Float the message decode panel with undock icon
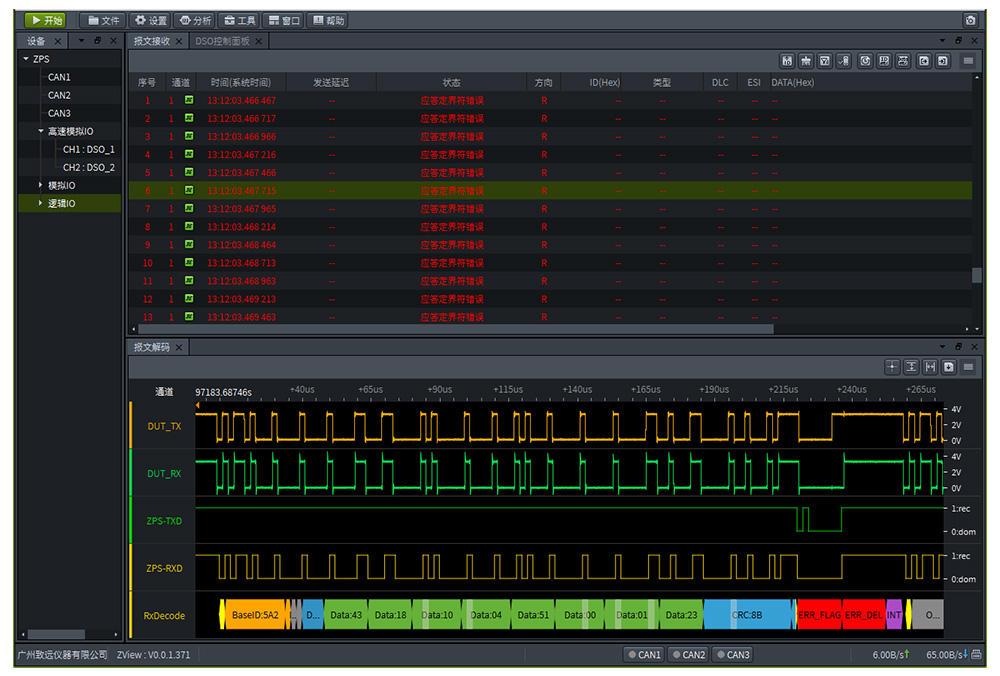Image resolution: width=1000 pixels, height=676 pixels. pos(958,346)
